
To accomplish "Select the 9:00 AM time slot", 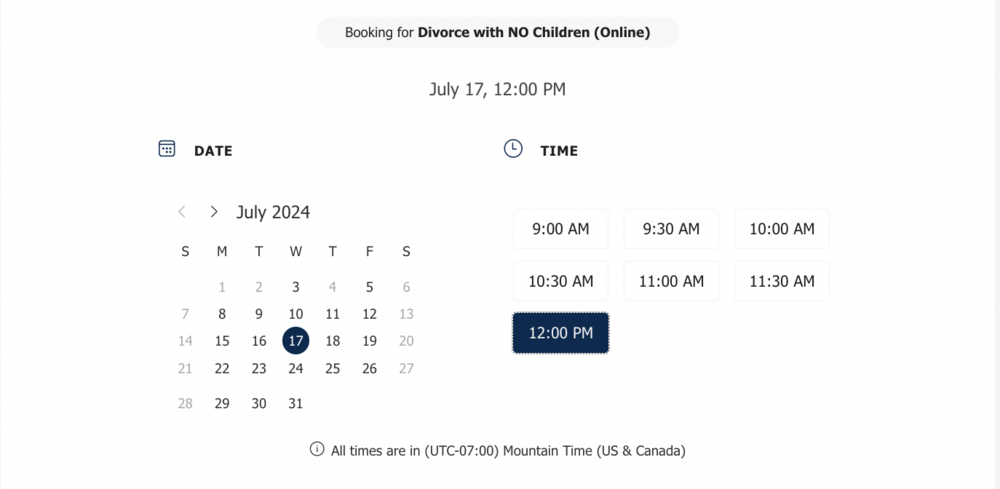I will [x=561, y=229].
